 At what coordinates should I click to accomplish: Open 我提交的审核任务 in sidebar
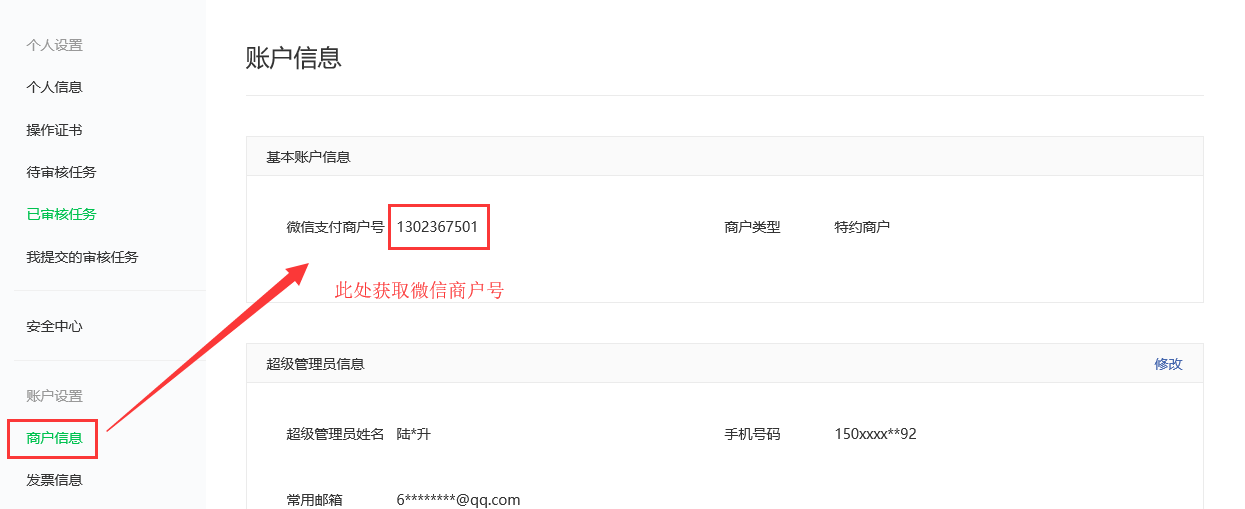tap(82, 257)
